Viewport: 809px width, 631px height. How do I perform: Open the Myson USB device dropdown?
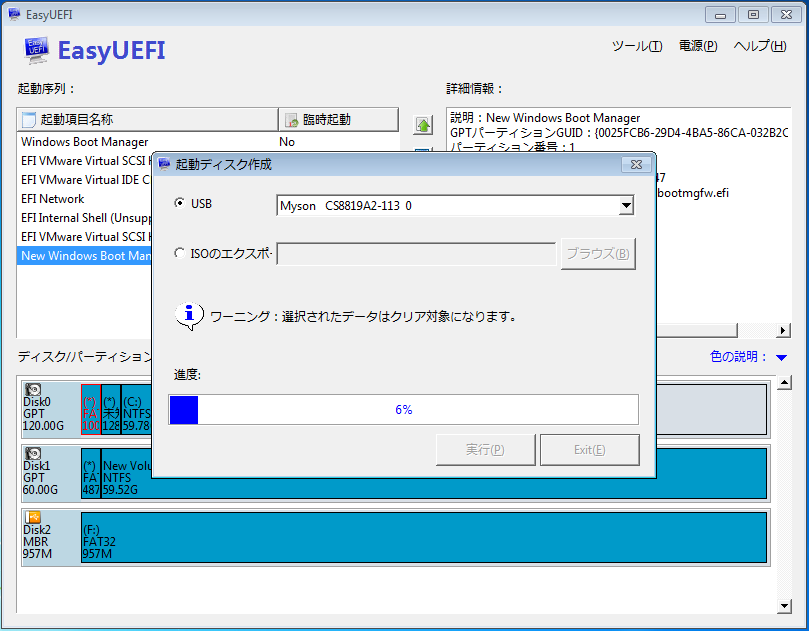point(626,205)
